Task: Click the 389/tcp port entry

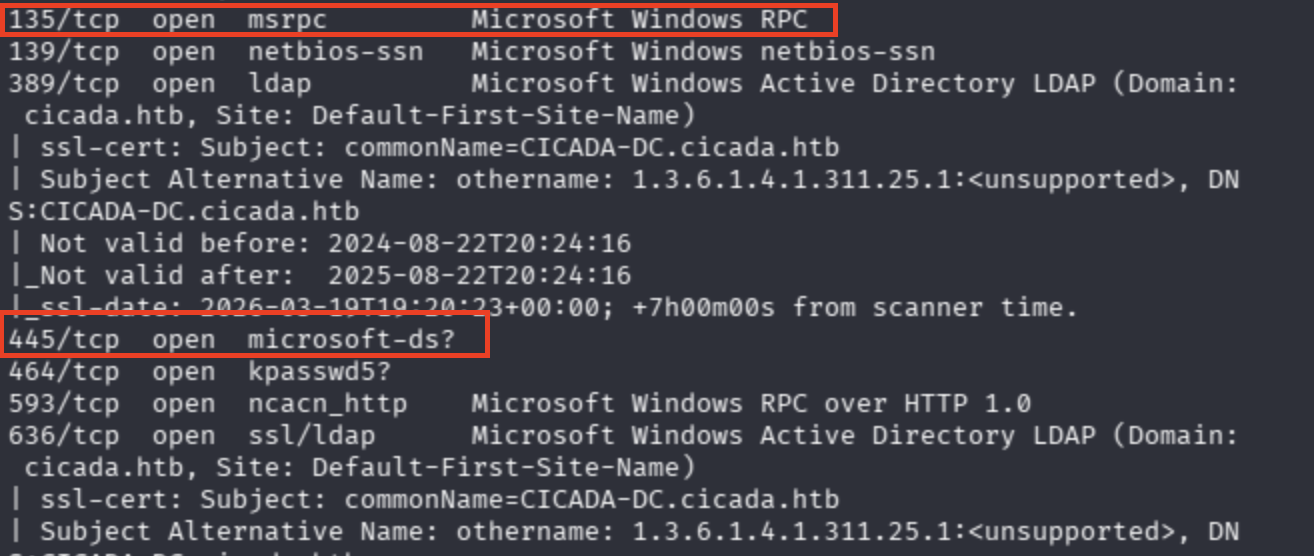Action: pos(64,83)
